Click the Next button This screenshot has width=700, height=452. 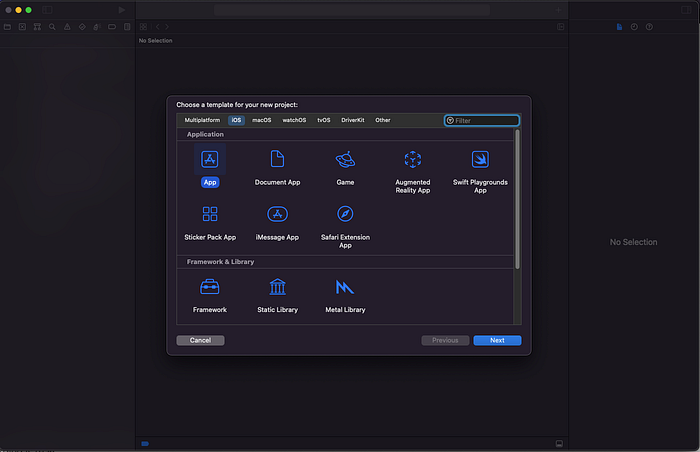click(497, 340)
